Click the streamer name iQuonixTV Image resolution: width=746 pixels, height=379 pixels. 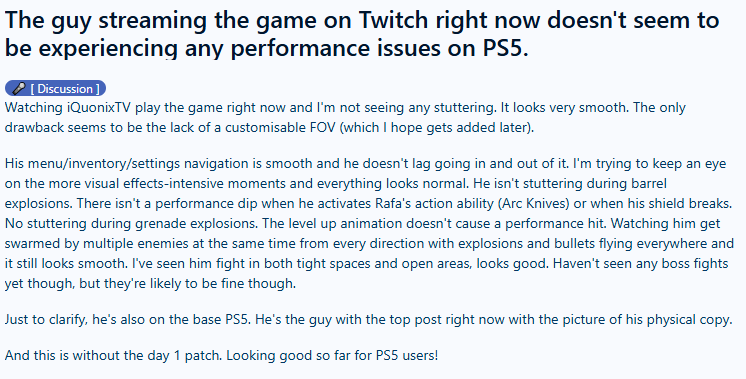98,107
